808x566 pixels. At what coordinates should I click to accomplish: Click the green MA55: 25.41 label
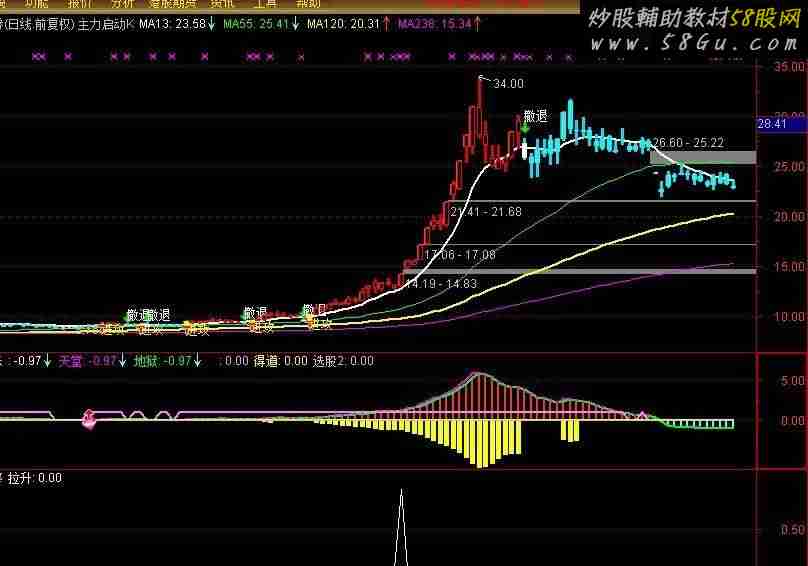(x=256, y=24)
